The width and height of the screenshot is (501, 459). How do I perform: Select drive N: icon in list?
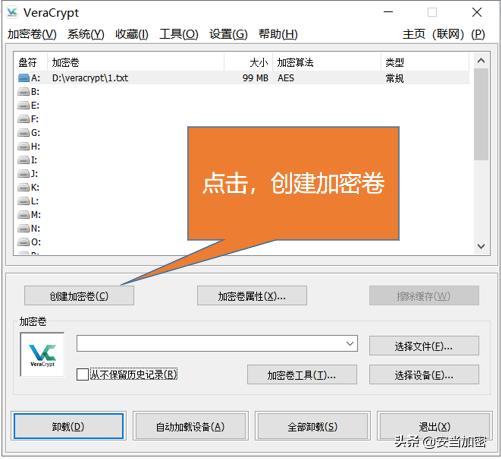pyautogui.click(x=24, y=228)
